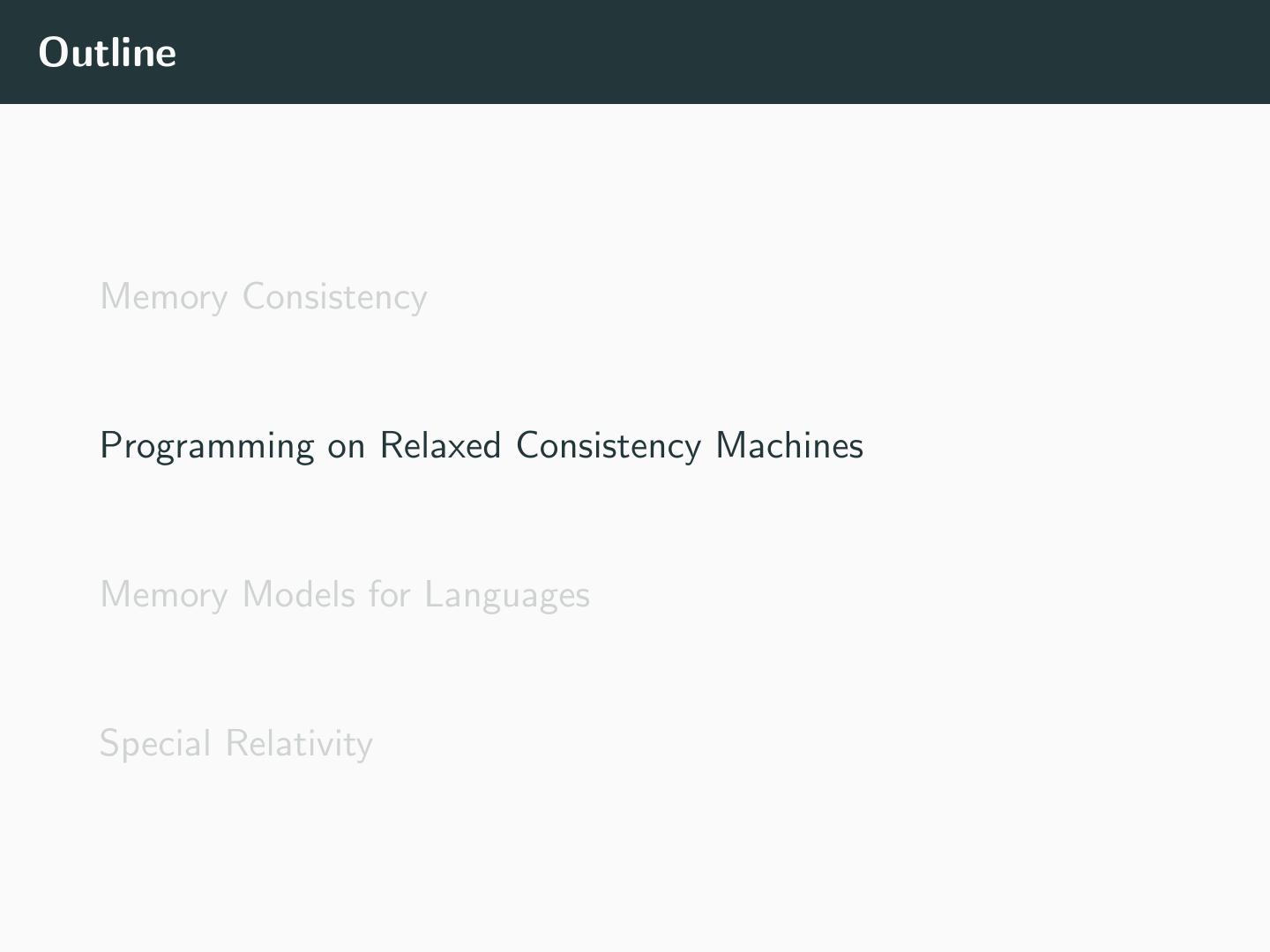Click the word Relaxed in the active entry
The height and width of the screenshot is (952, 1270).
coord(440,446)
